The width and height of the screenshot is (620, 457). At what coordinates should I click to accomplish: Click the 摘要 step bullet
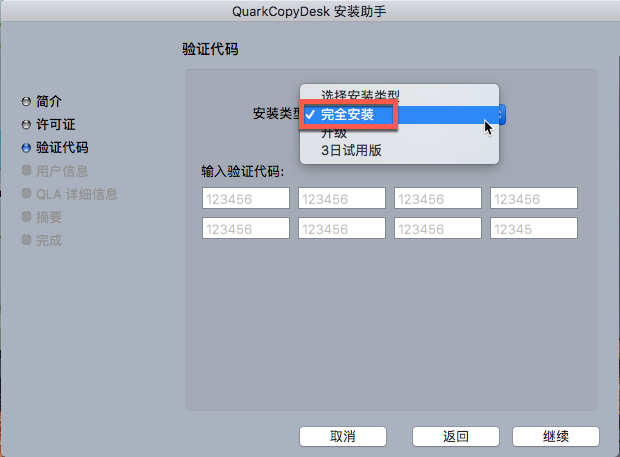(26, 216)
